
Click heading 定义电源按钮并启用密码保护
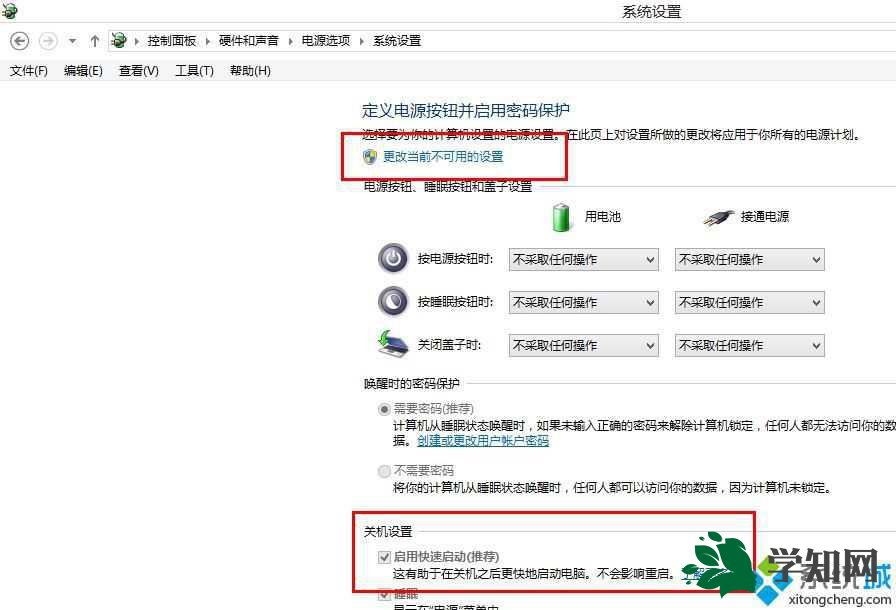pyautogui.click(x=466, y=110)
